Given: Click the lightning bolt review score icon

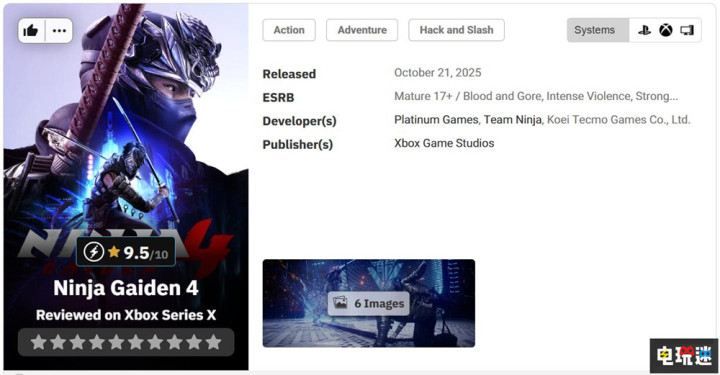Looking at the screenshot, I should click(x=94, y=252).
